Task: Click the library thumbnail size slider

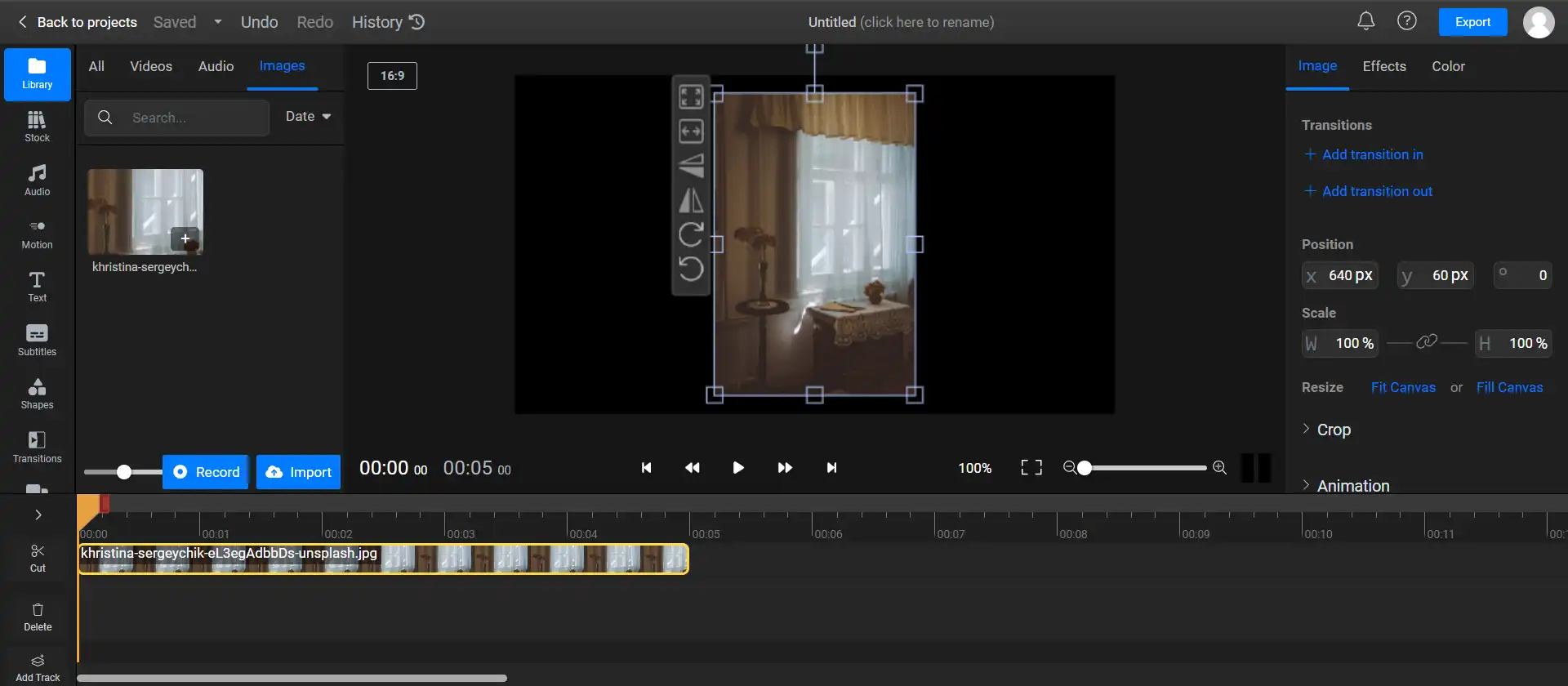Action: [123, 472]
